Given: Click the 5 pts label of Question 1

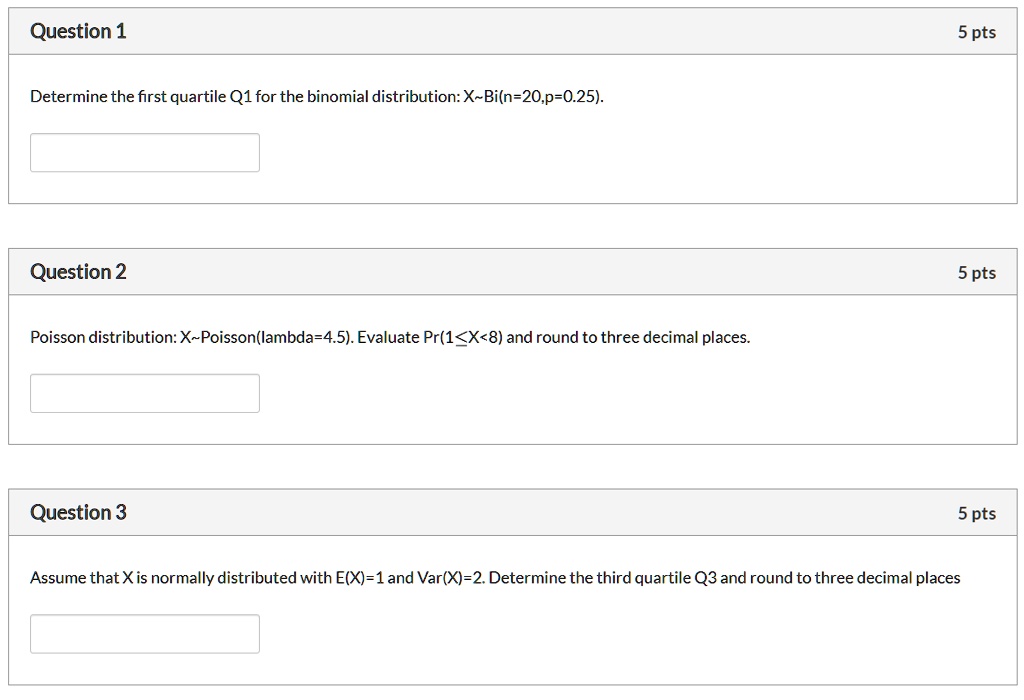Looking at the screenshot, I should tap(976, 32).
